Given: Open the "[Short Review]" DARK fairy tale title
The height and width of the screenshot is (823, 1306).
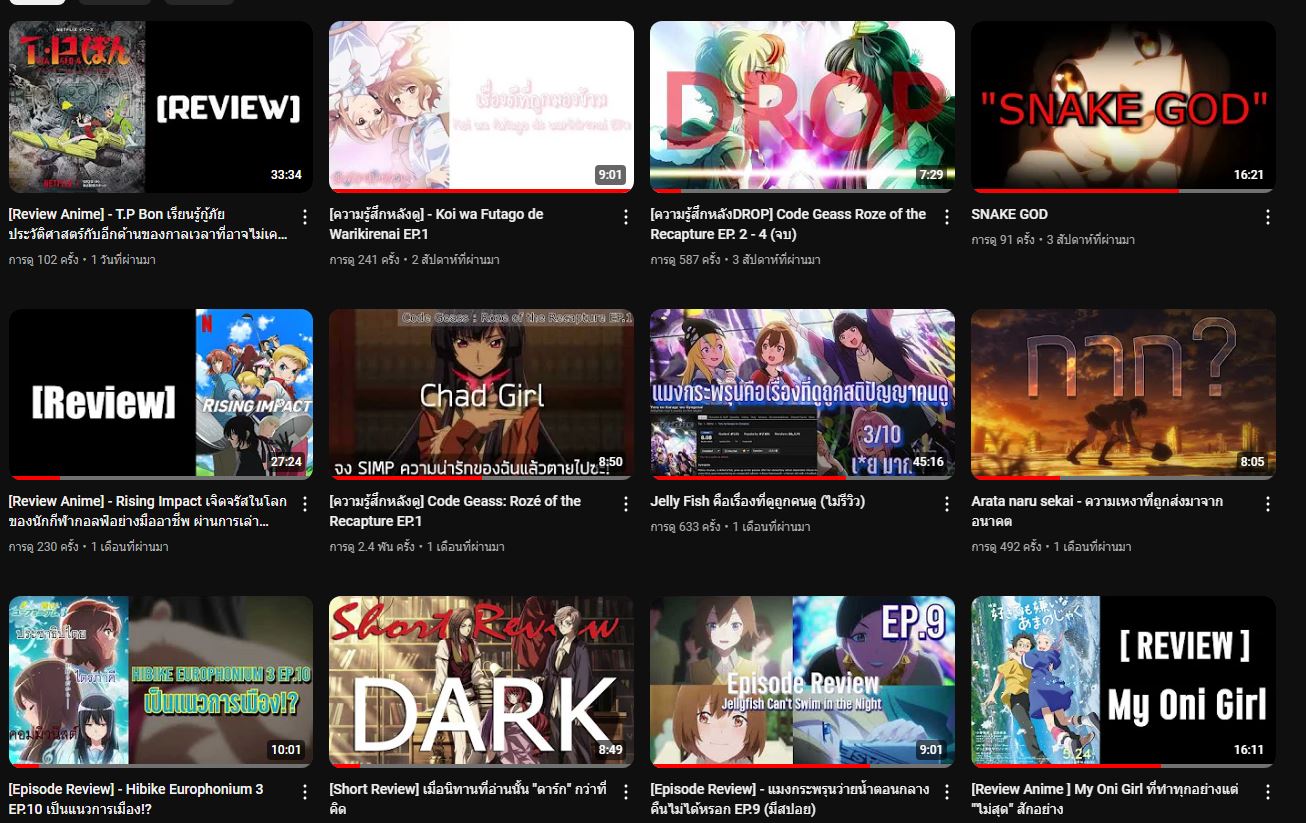Looking at the screenshot, I should [x=468, y=799].
